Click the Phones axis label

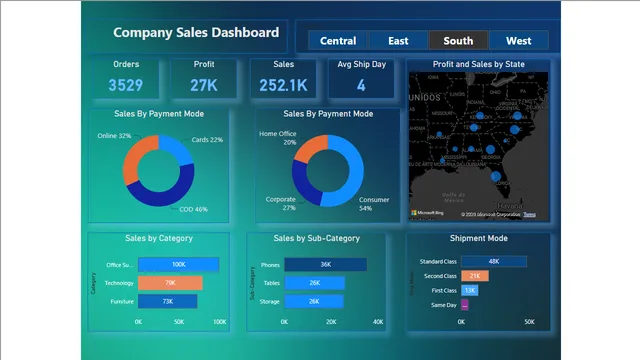(270, 265)
